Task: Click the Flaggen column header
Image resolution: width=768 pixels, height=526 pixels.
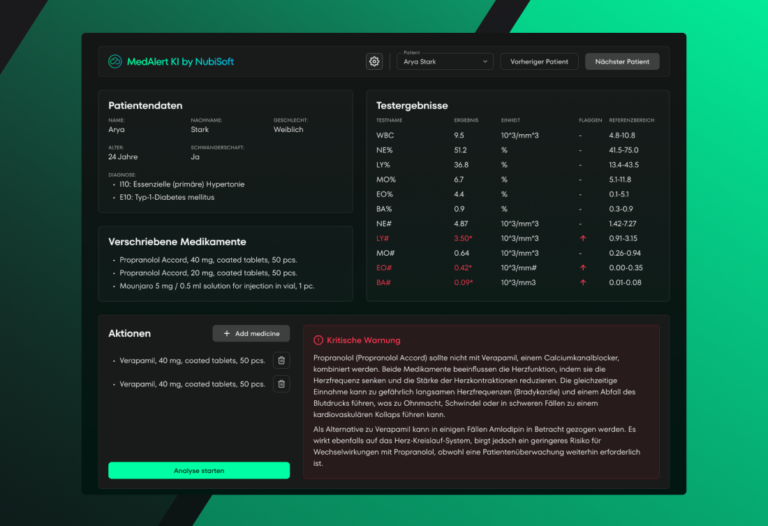Action: [590, 120]
